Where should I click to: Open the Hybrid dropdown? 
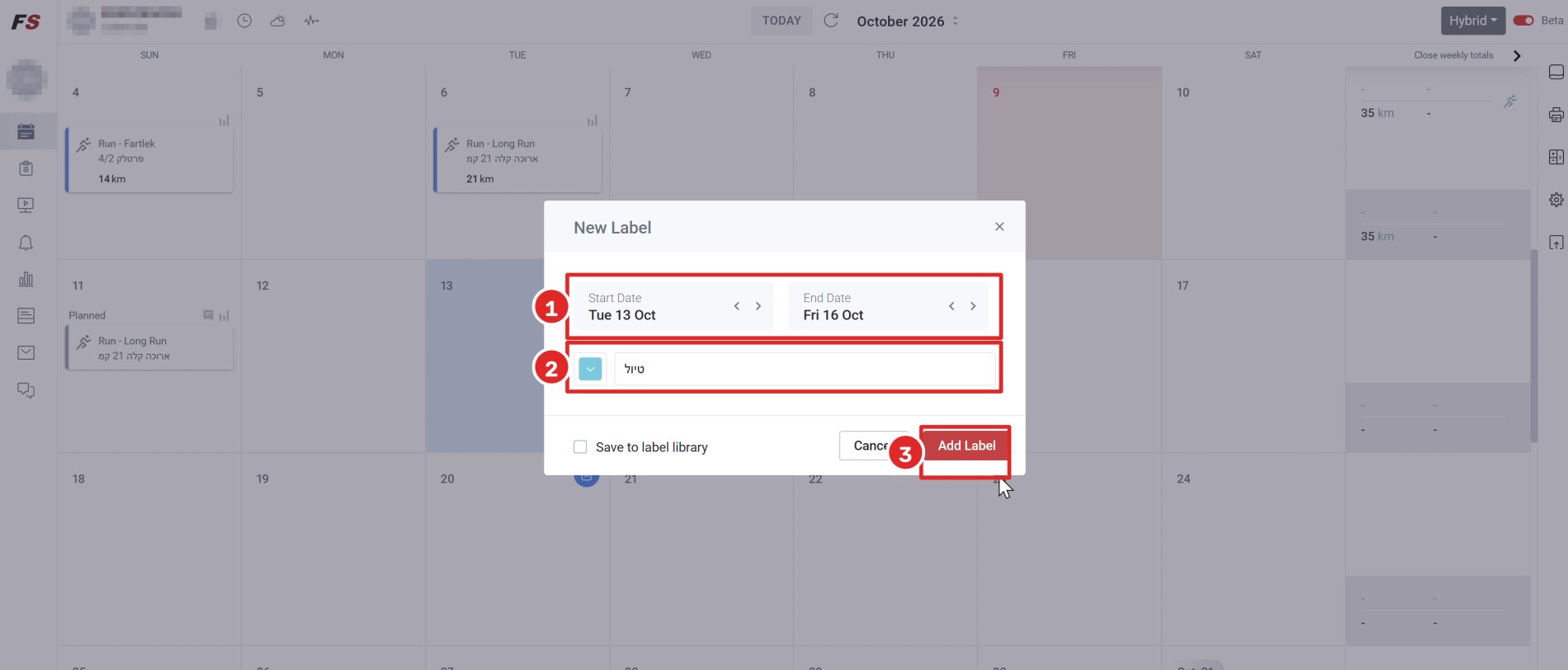1473,21
